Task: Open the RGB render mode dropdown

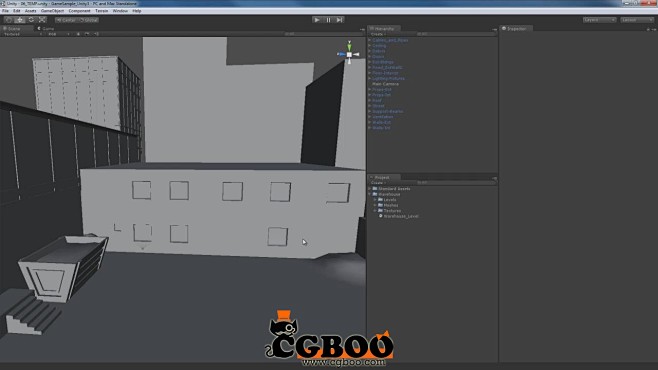Action: pyautogui.click(x=58, y=34)
